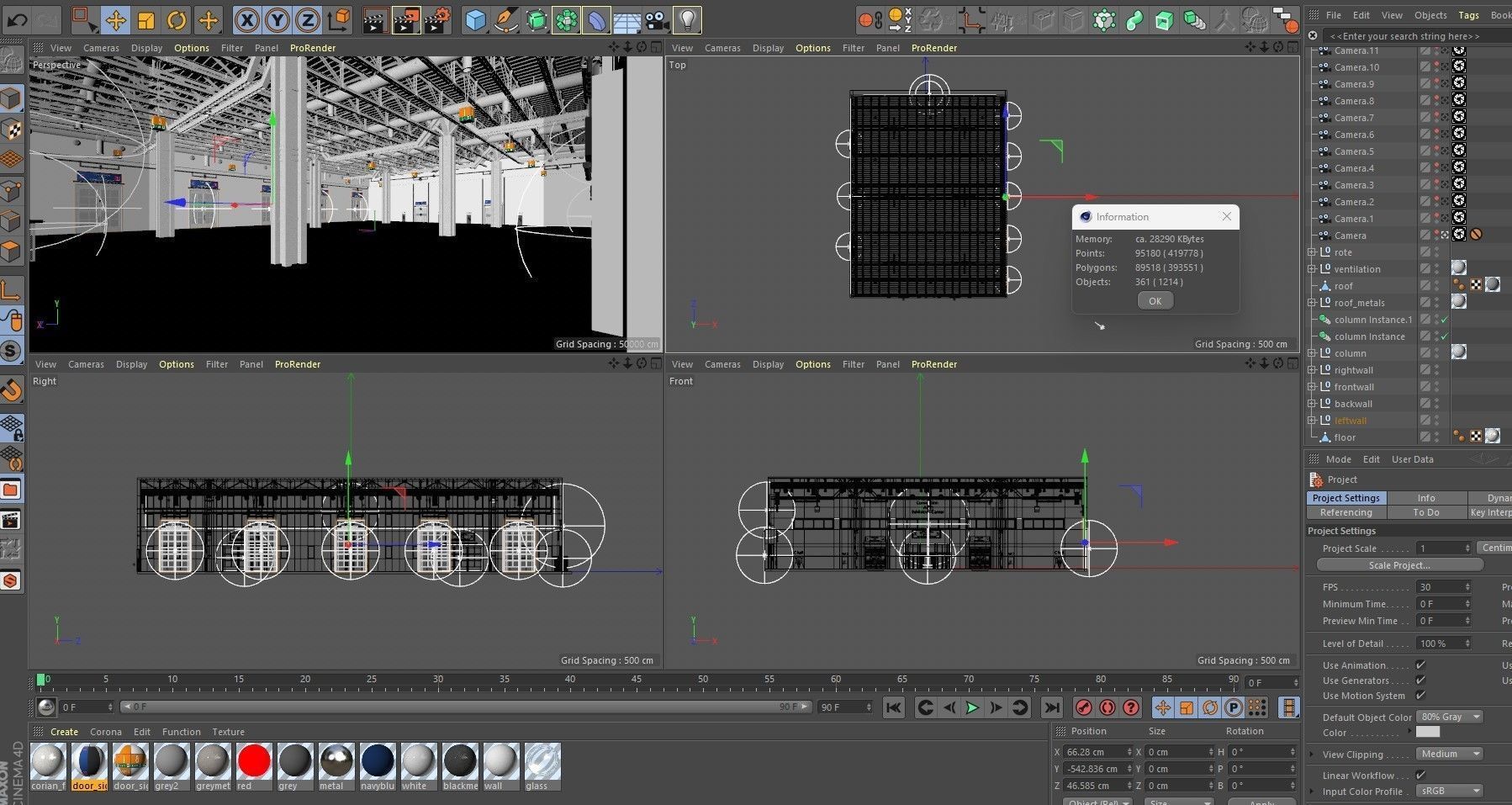Open the To Do tab

pos(1426,512)
